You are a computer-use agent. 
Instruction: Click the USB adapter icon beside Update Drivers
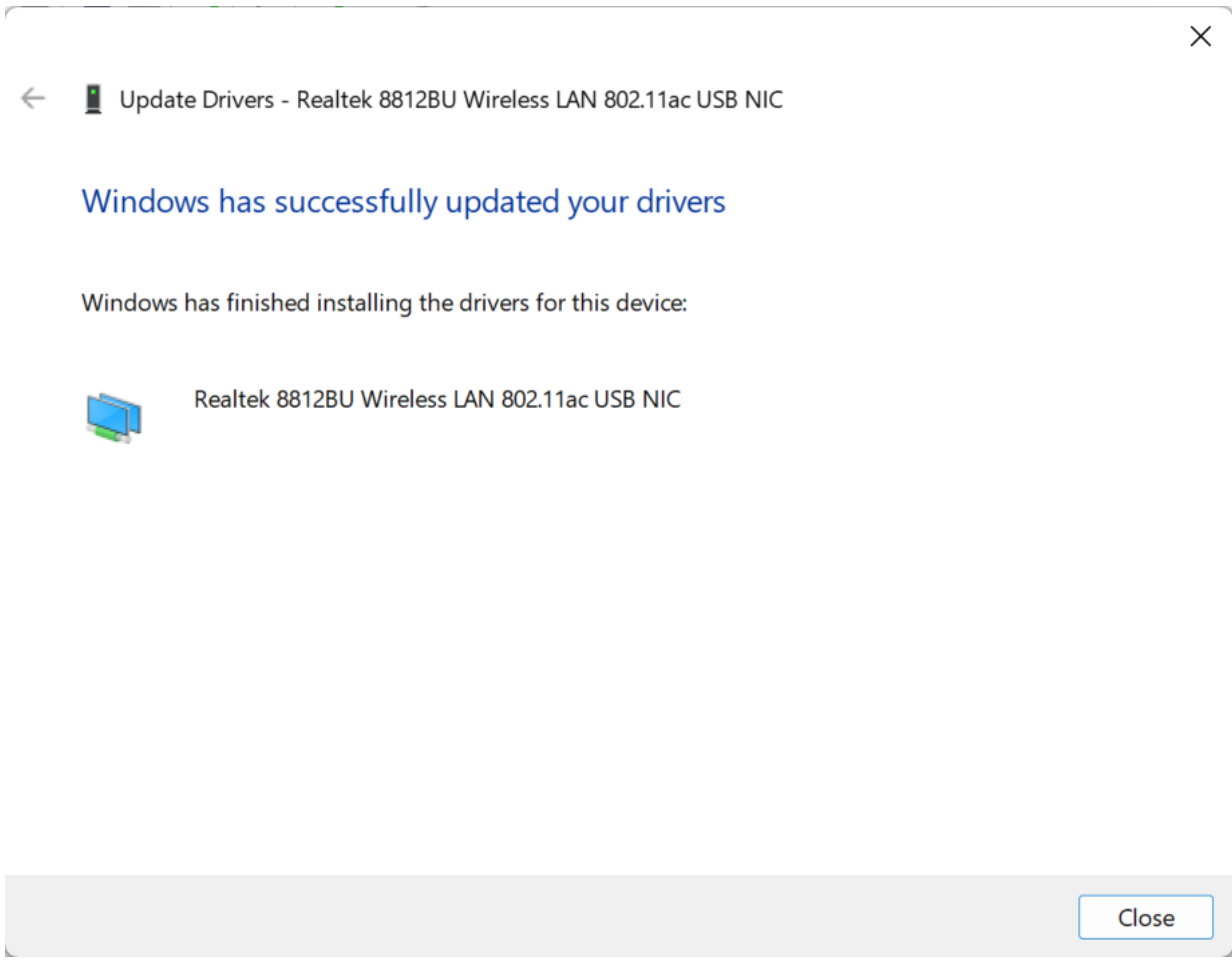[x=93, y=99]
